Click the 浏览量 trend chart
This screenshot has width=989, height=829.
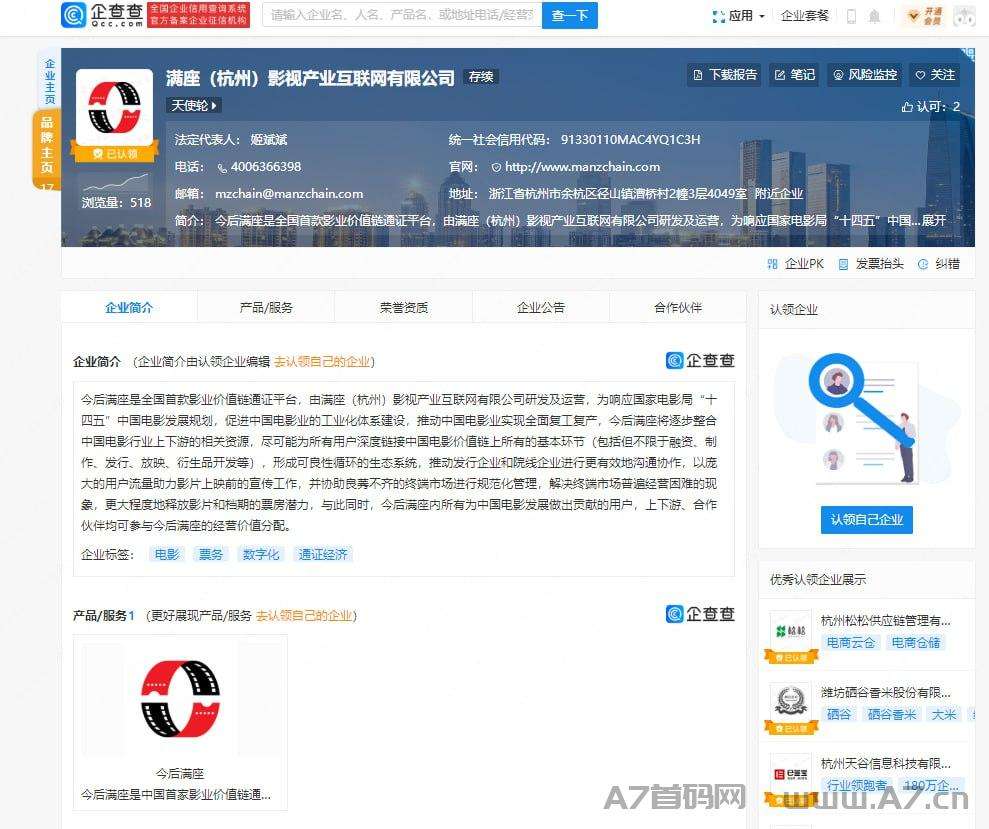coord(116,182)
